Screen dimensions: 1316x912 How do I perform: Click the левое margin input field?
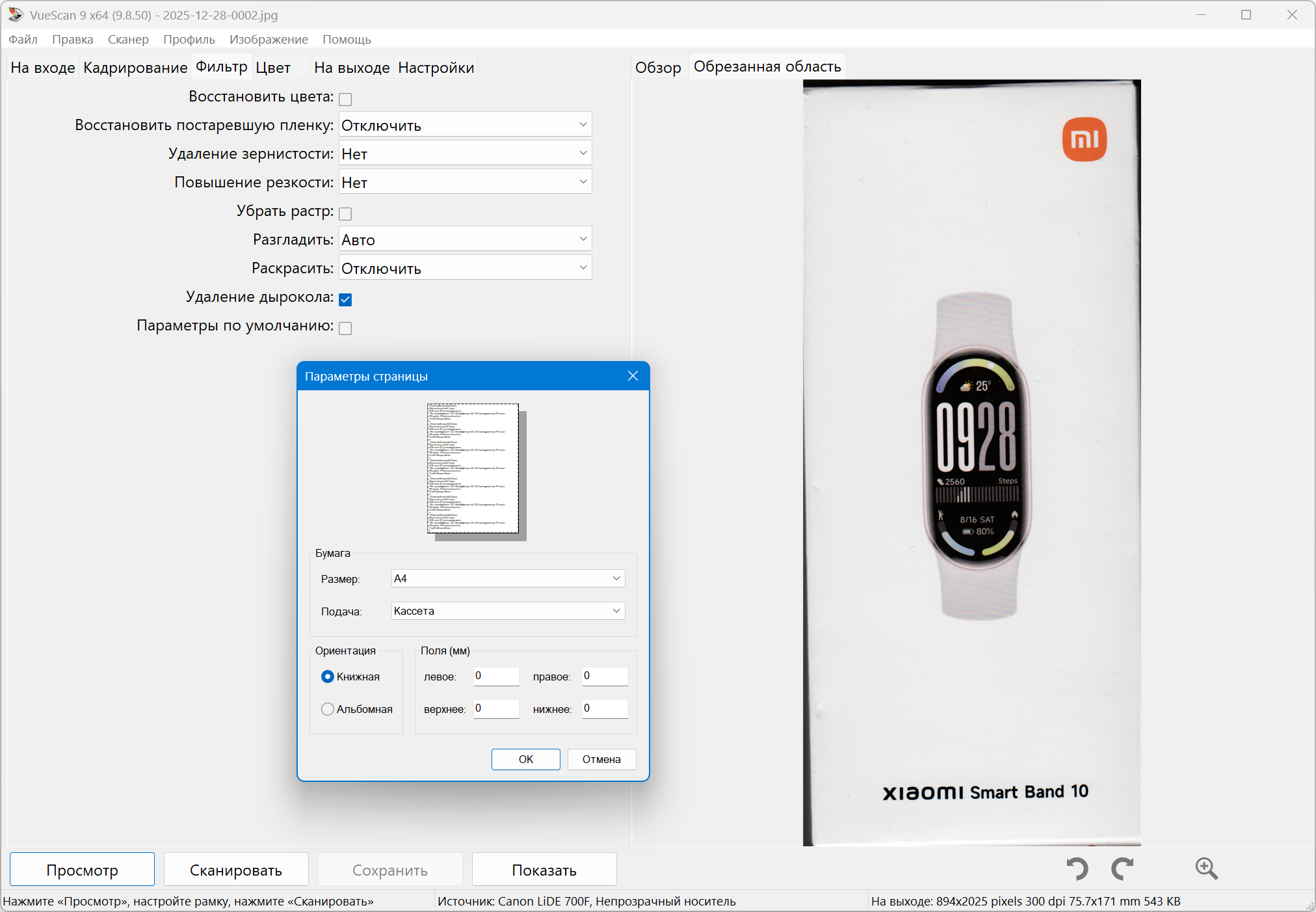pos(495,676)
